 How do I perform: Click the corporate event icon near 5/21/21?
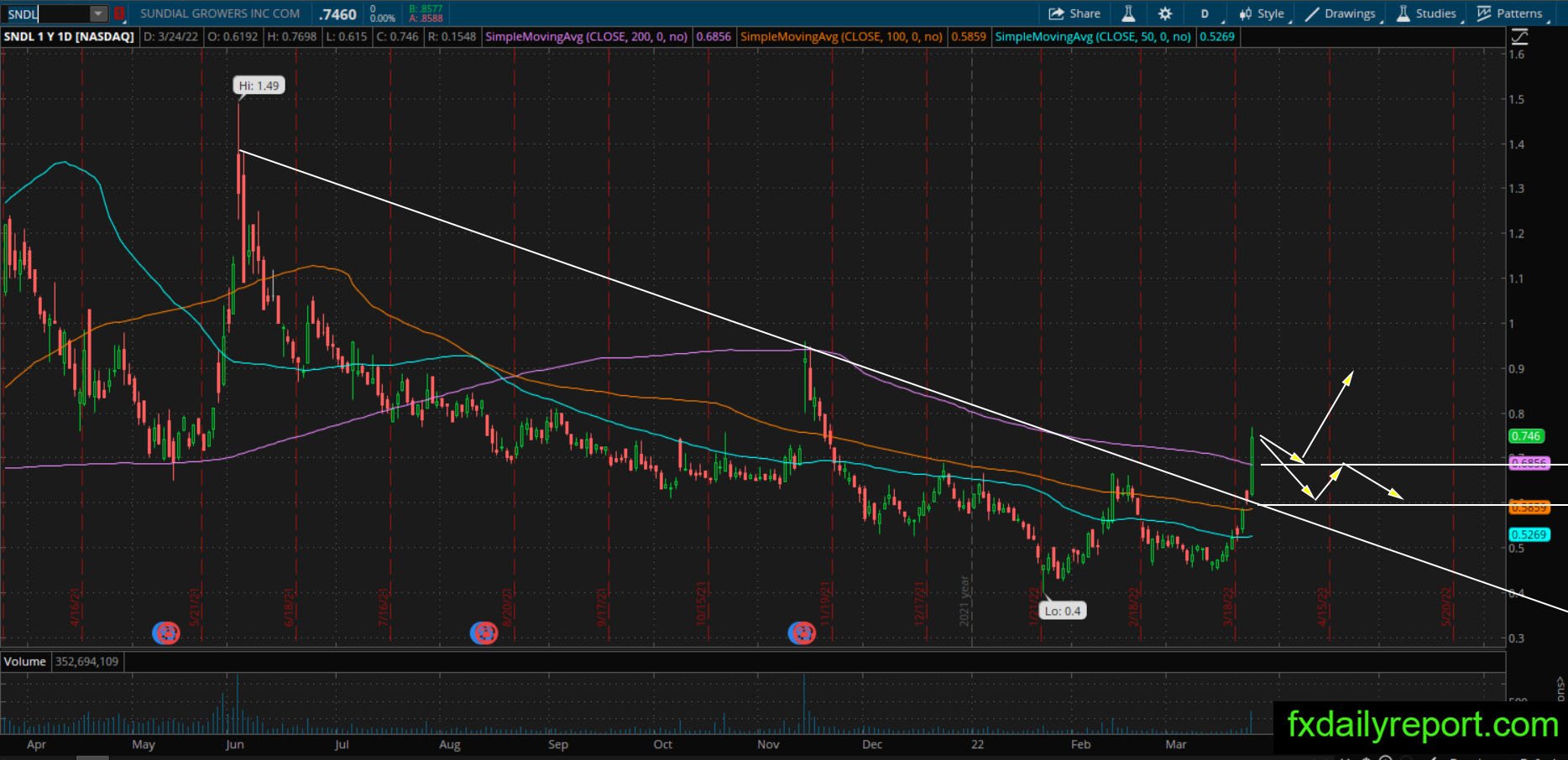click(x=166, y=632)
